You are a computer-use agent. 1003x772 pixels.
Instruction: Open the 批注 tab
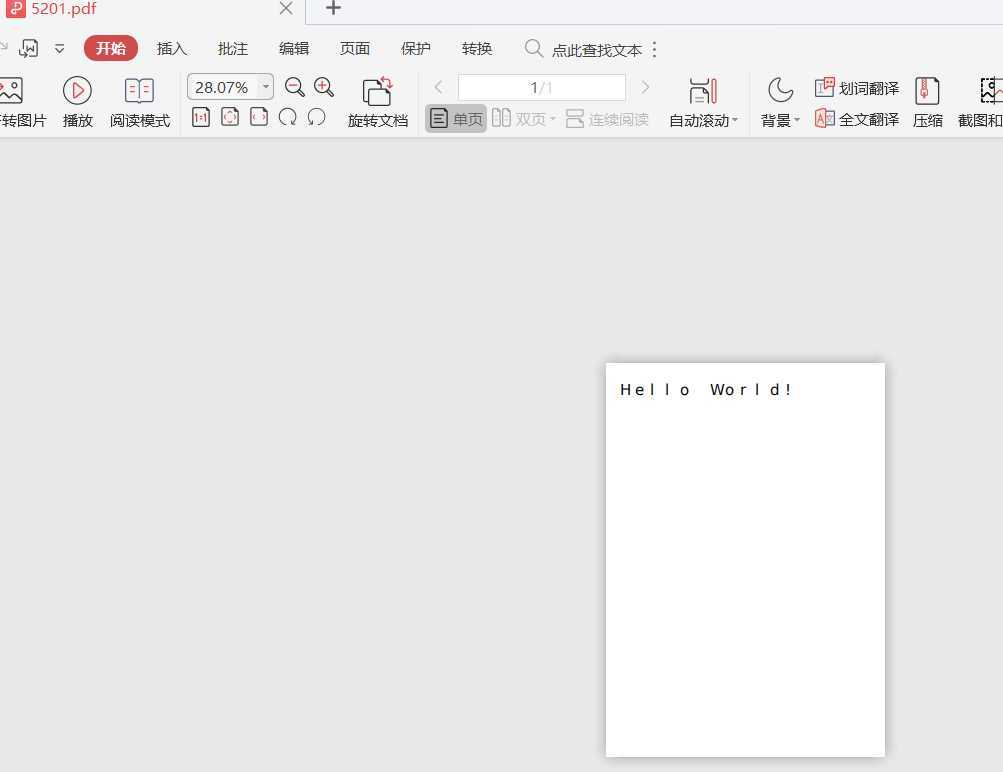click(232, 49)
